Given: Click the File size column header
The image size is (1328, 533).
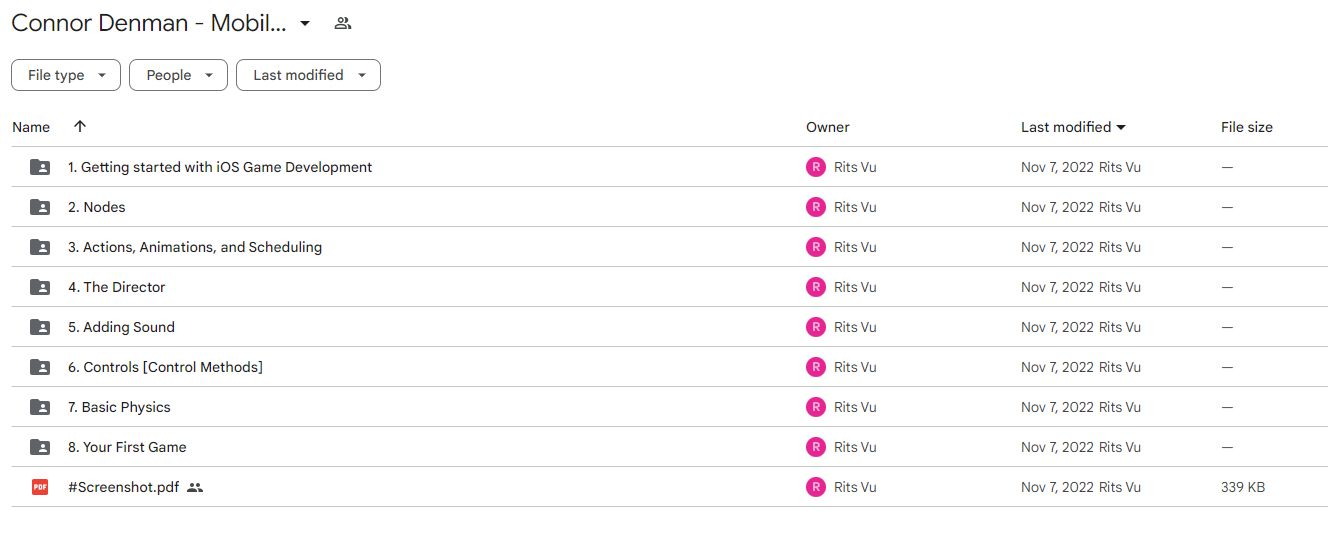Looking at the screenshot, I should pos(1247,127).
